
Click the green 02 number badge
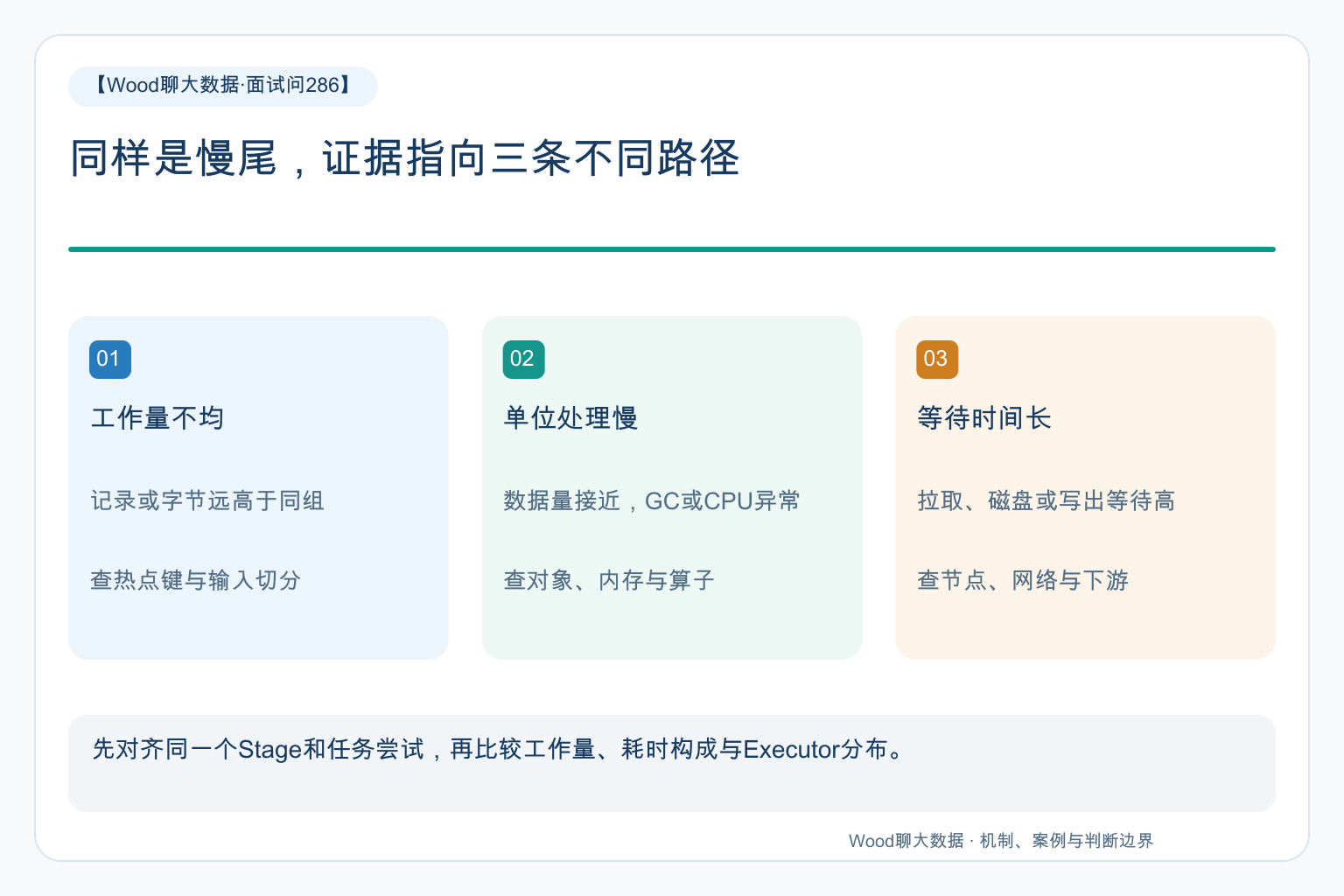click(523, 359)
